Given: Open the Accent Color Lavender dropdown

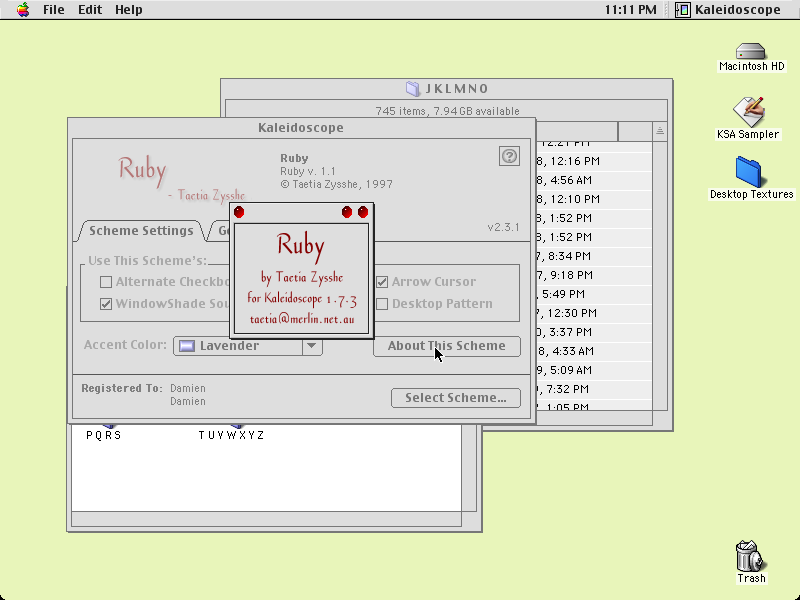Looking at the screenshot, I should click(x=248, y=346).
